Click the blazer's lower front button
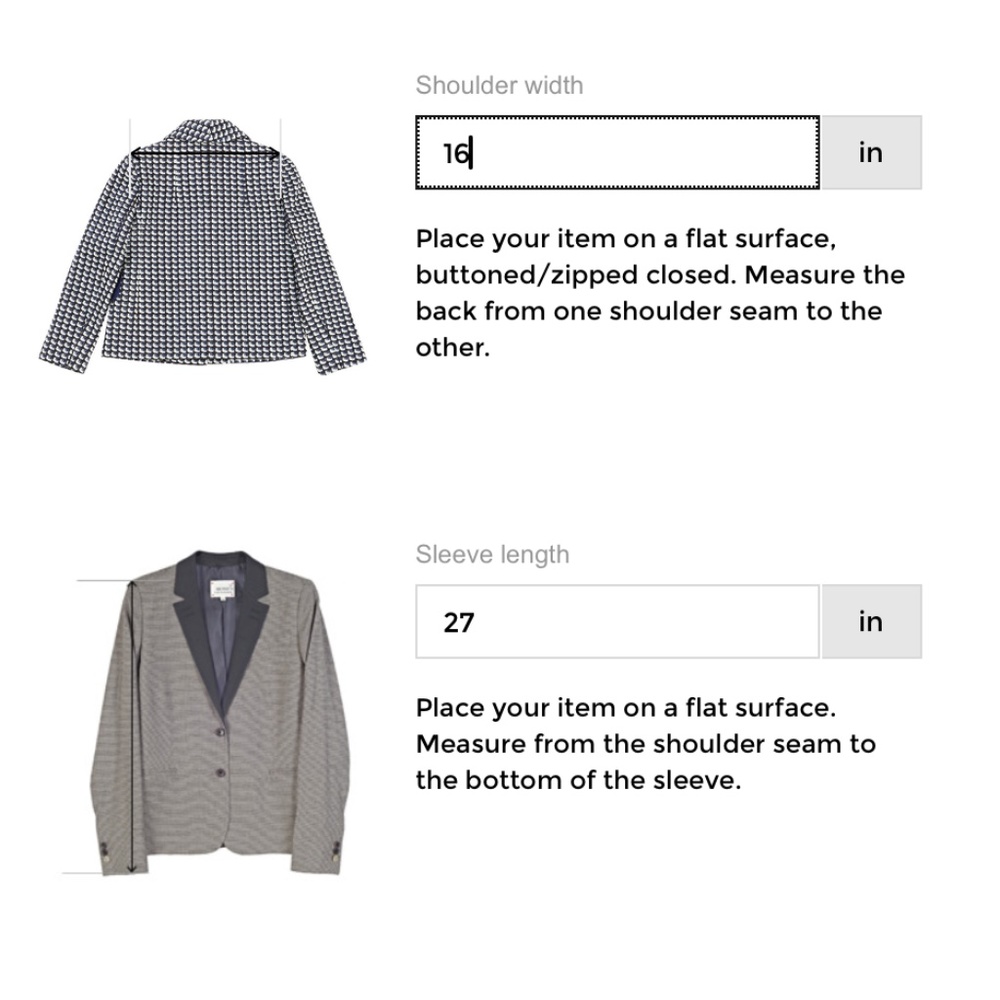The image size is (1000, 1000). pyautogui.click(x=221, y=773)
